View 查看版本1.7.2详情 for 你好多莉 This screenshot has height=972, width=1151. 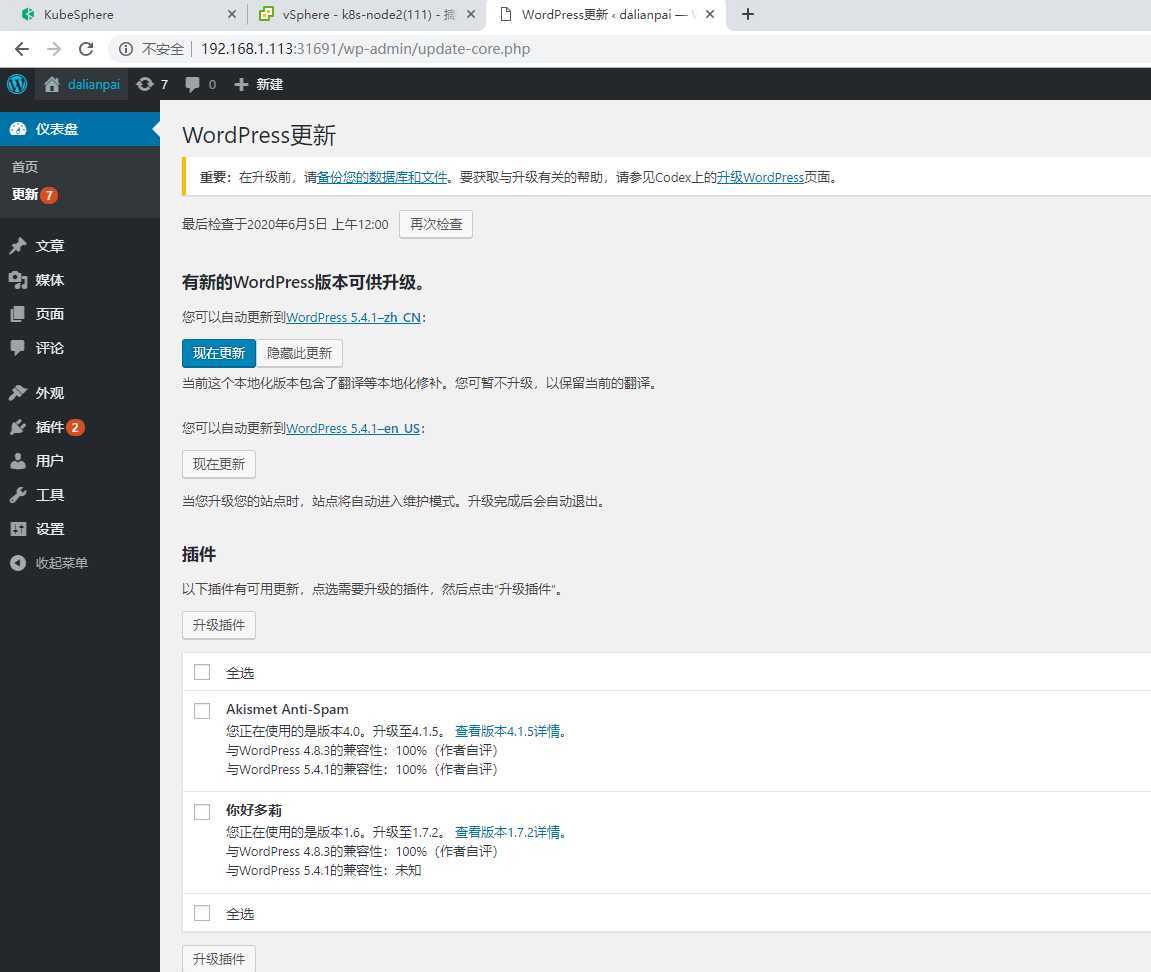point(509,833)
